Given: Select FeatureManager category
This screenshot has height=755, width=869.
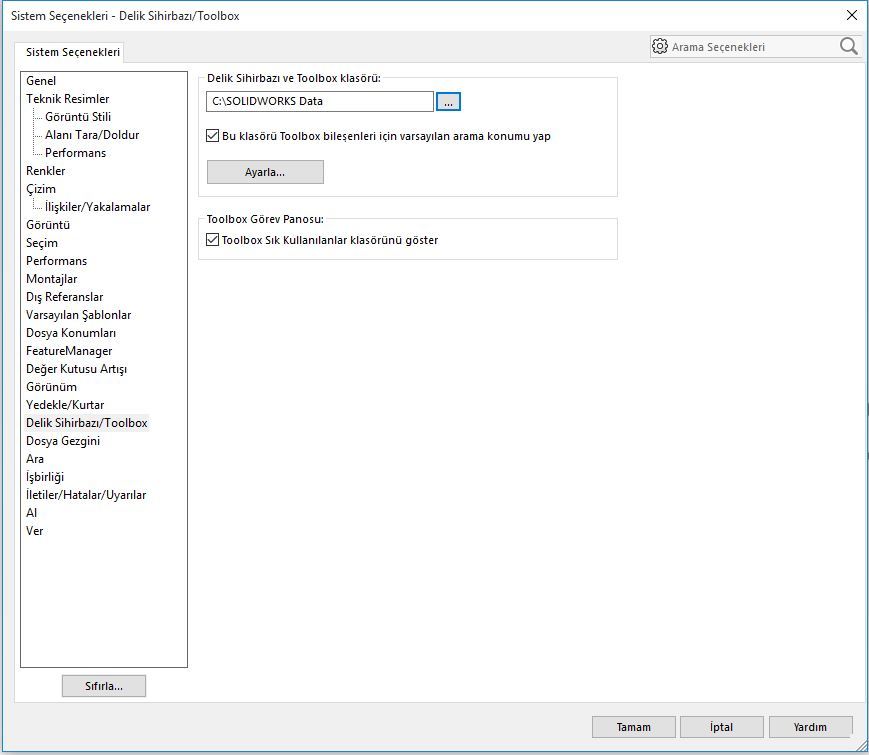Looking at the screenshot, I should pyautogui.click(x=69, y=351).
